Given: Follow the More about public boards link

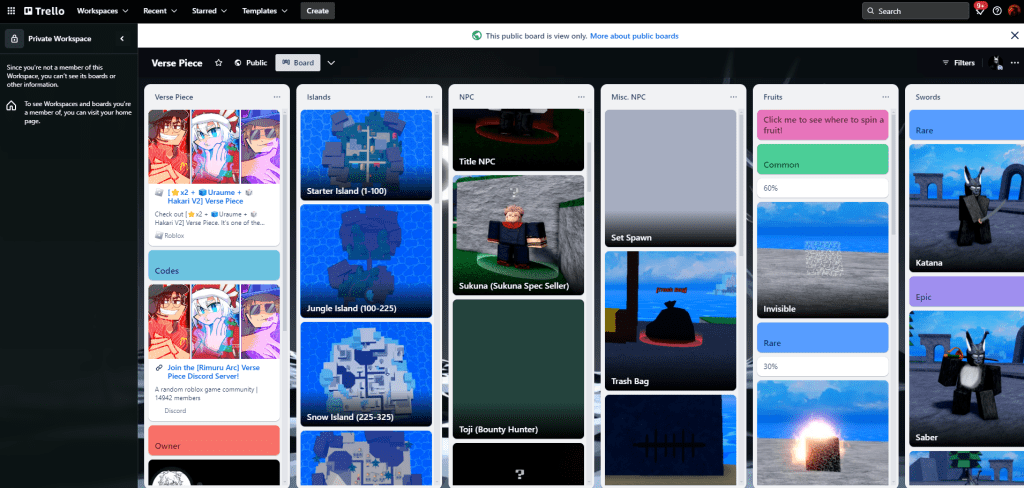Looking at the screenshot, I should click(x=634, y=35).
